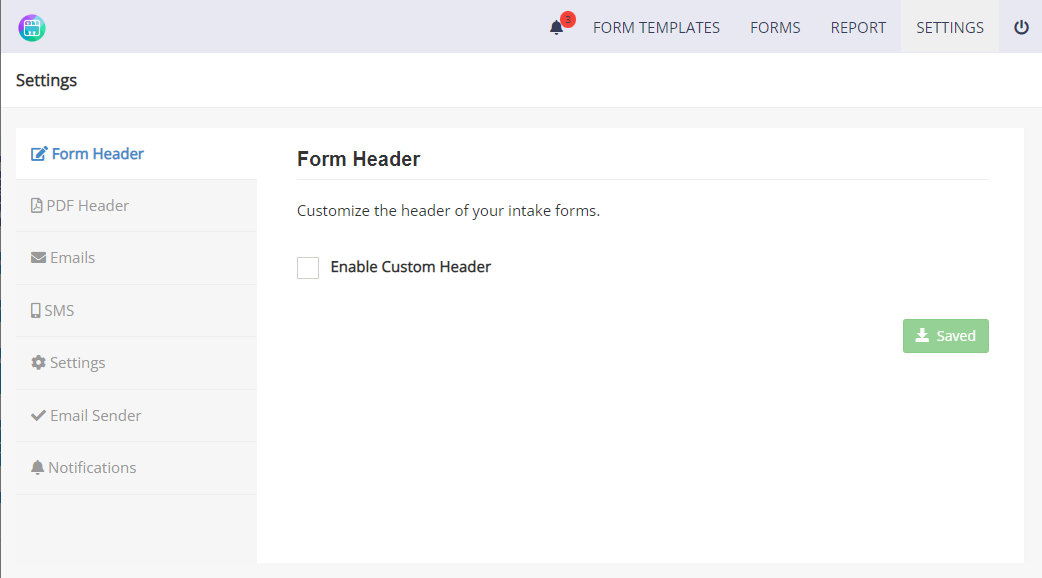Click the checkmark icon beside Email Sender
The width and height of the screenshot is (1042, 578).
tap(39, 415)
